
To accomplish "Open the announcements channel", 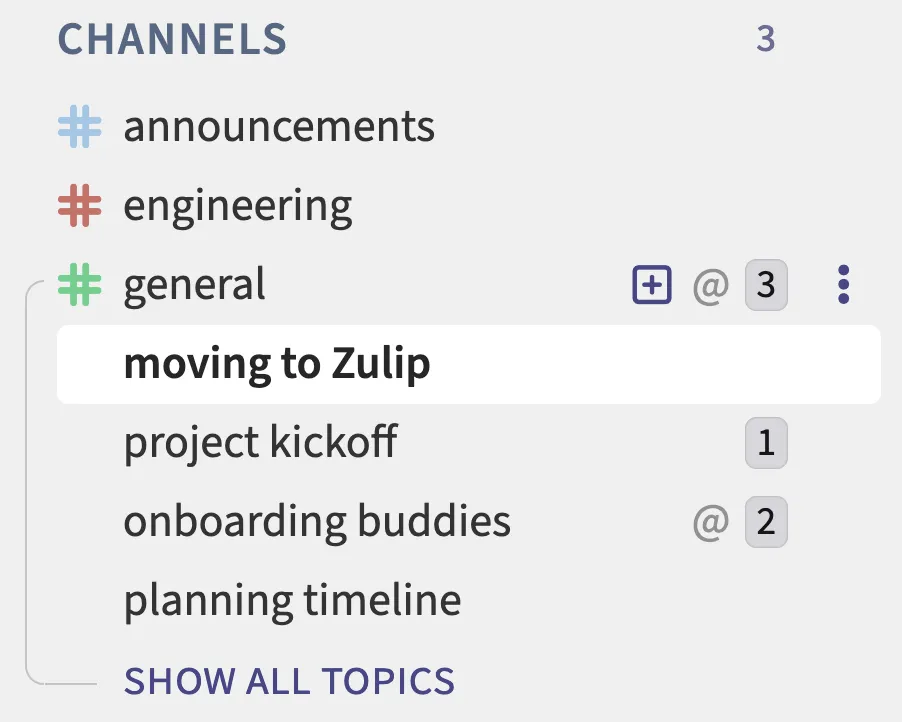I will 279,127.
